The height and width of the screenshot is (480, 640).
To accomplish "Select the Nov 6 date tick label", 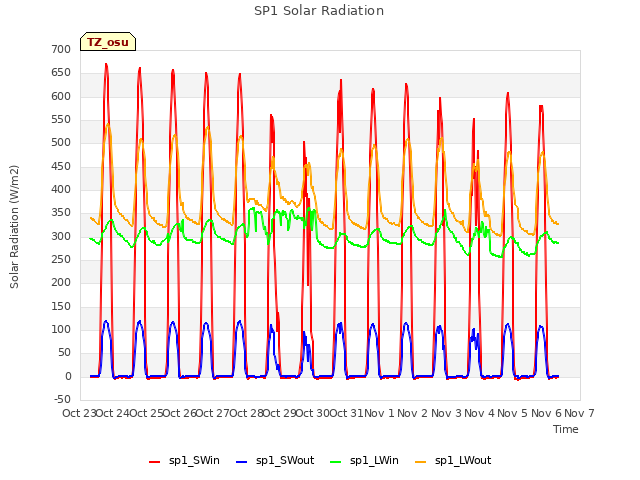I will pos(546,413).
